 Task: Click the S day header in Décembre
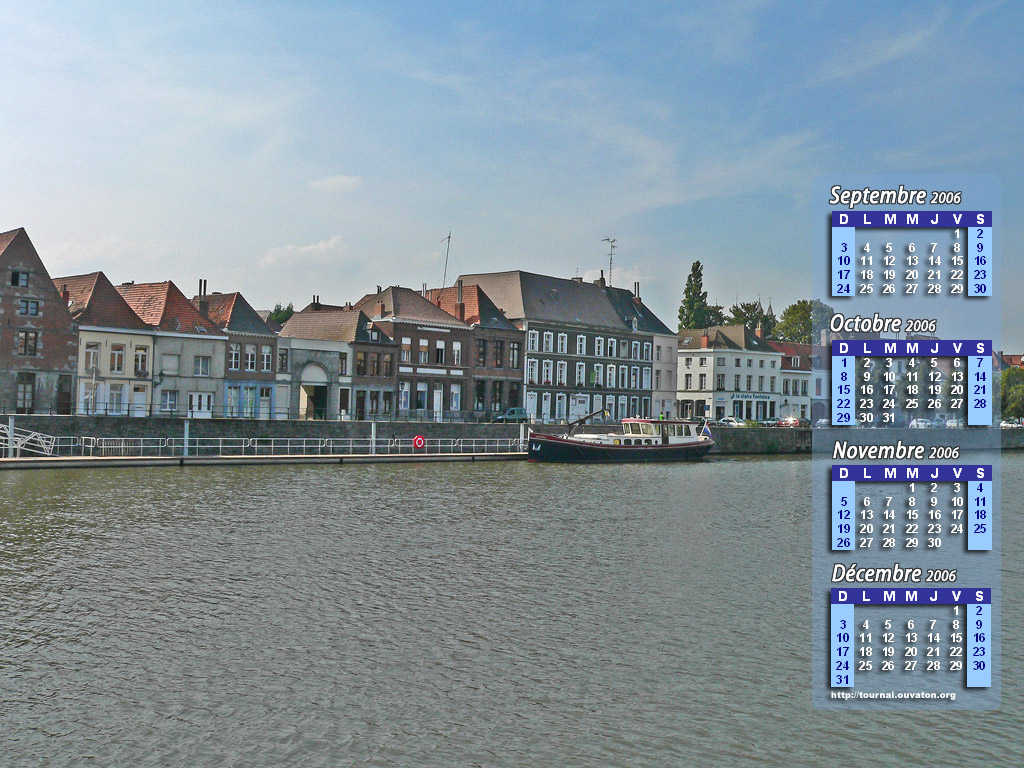979,596
